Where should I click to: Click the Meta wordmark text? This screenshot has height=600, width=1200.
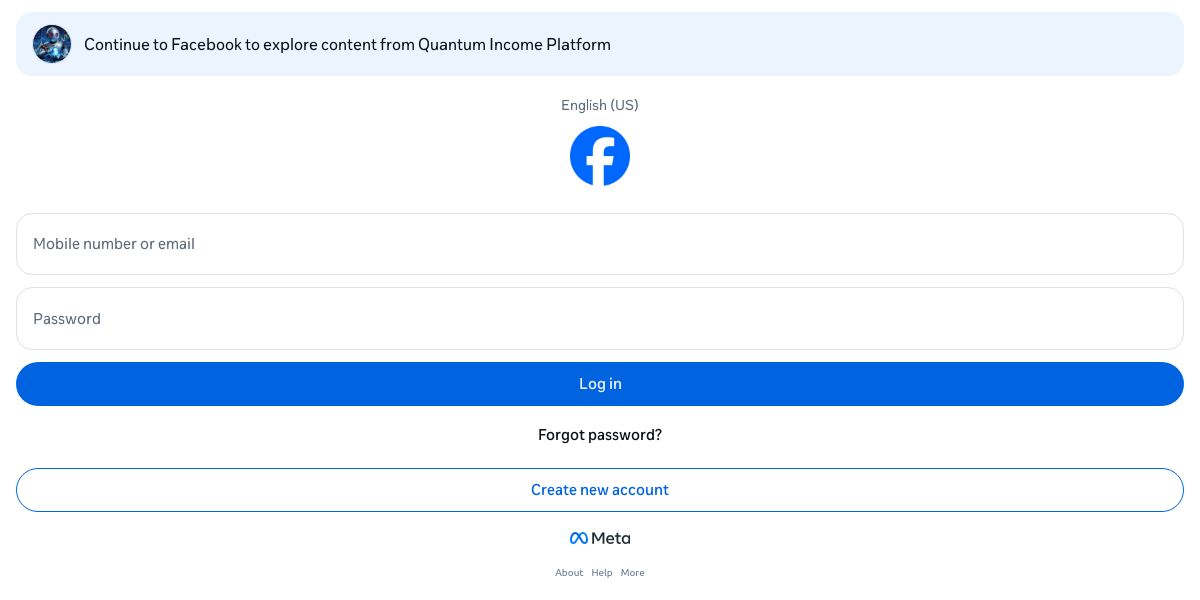(x=611, y=538)
